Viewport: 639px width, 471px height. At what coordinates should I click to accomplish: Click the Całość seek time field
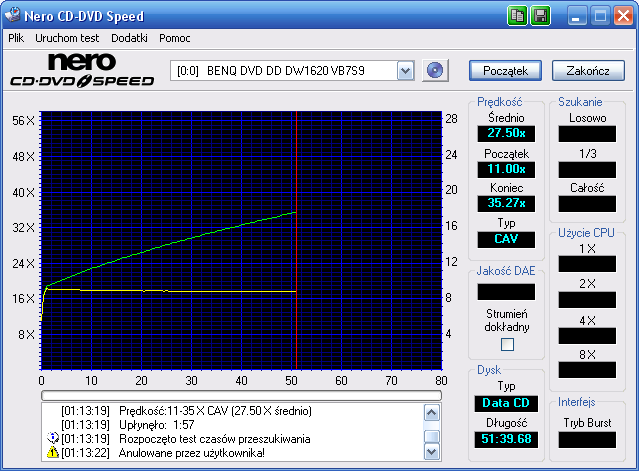point(587,204)
